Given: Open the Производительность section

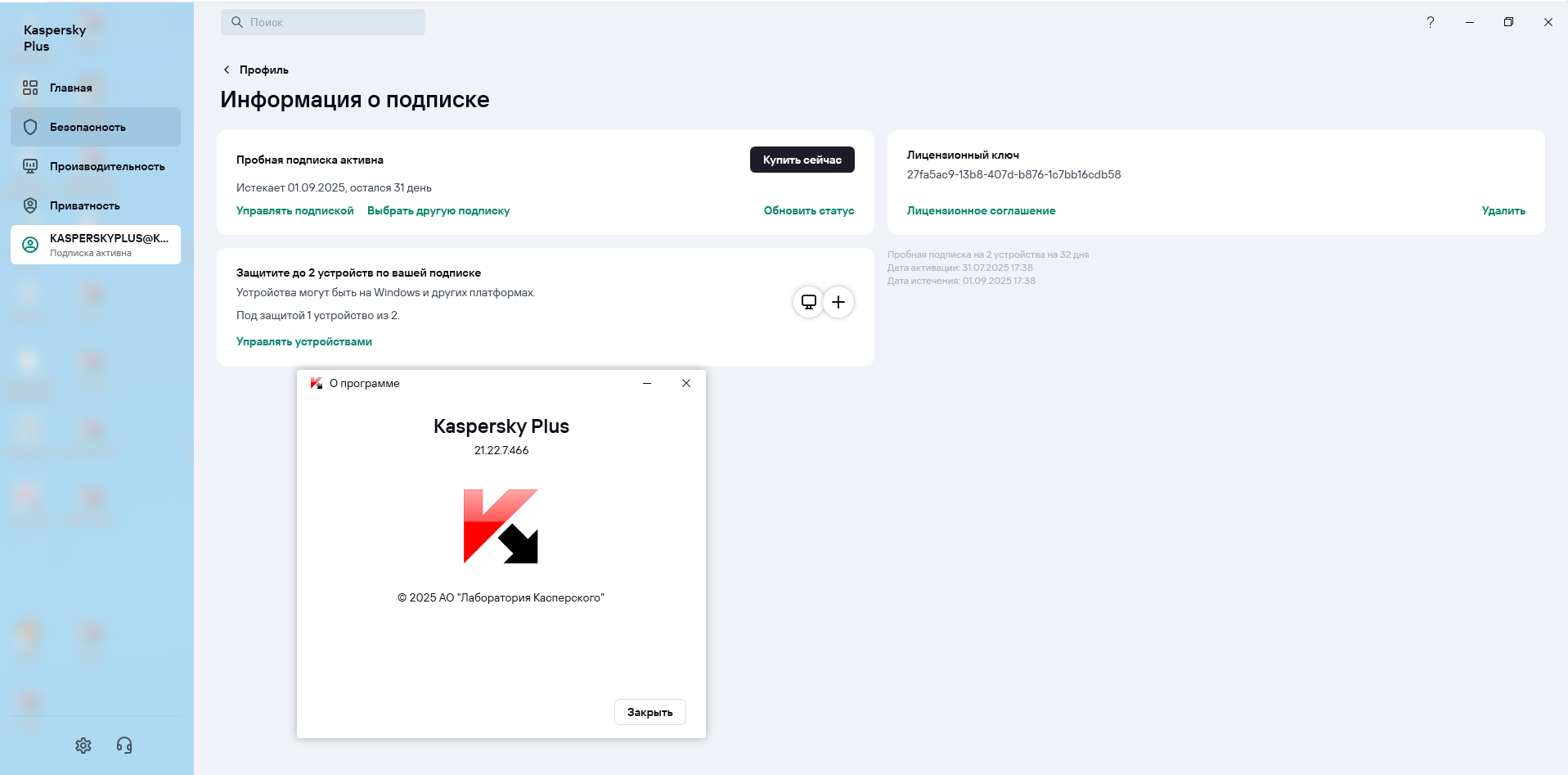Looking at the screenshot, I should [x=96, y=166].
